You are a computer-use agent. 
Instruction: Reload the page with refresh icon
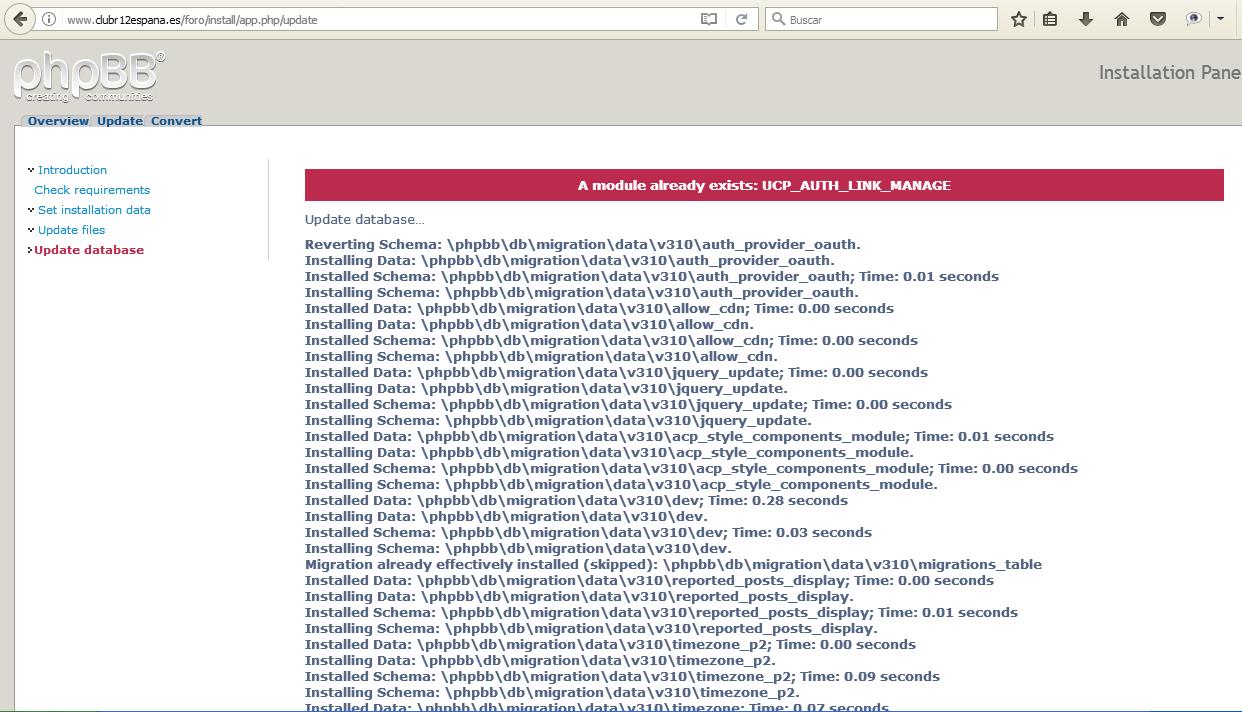741,19
